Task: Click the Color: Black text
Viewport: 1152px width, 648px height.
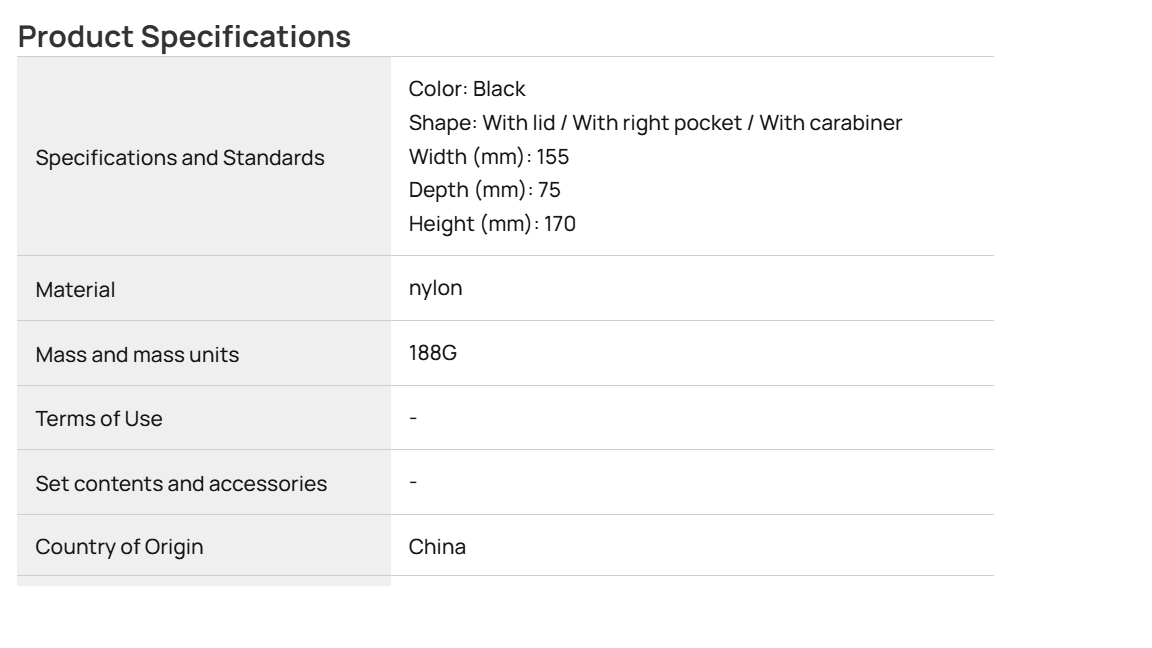Action: (x=467, y=89)
